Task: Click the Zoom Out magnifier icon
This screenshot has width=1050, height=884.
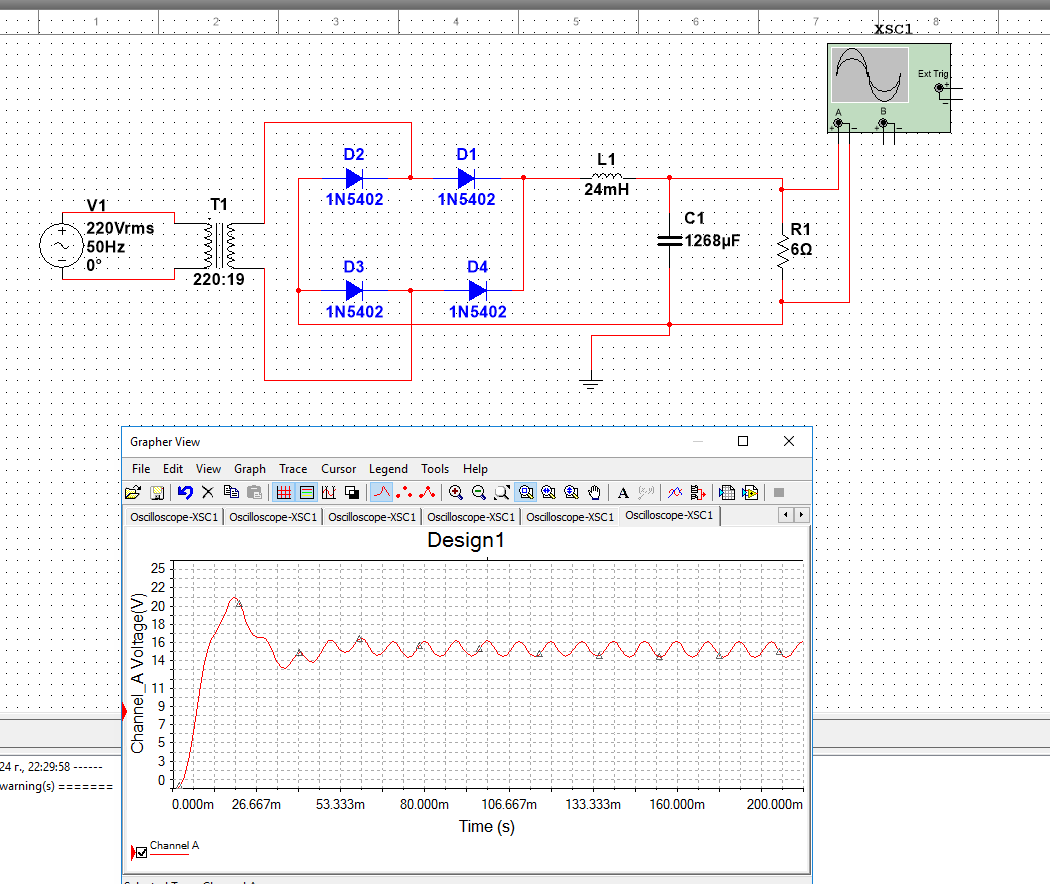Action: (x=479, y=493)
